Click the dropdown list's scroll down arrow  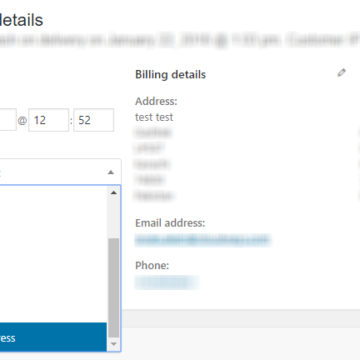pyautogui.click(x=113, y=344)
